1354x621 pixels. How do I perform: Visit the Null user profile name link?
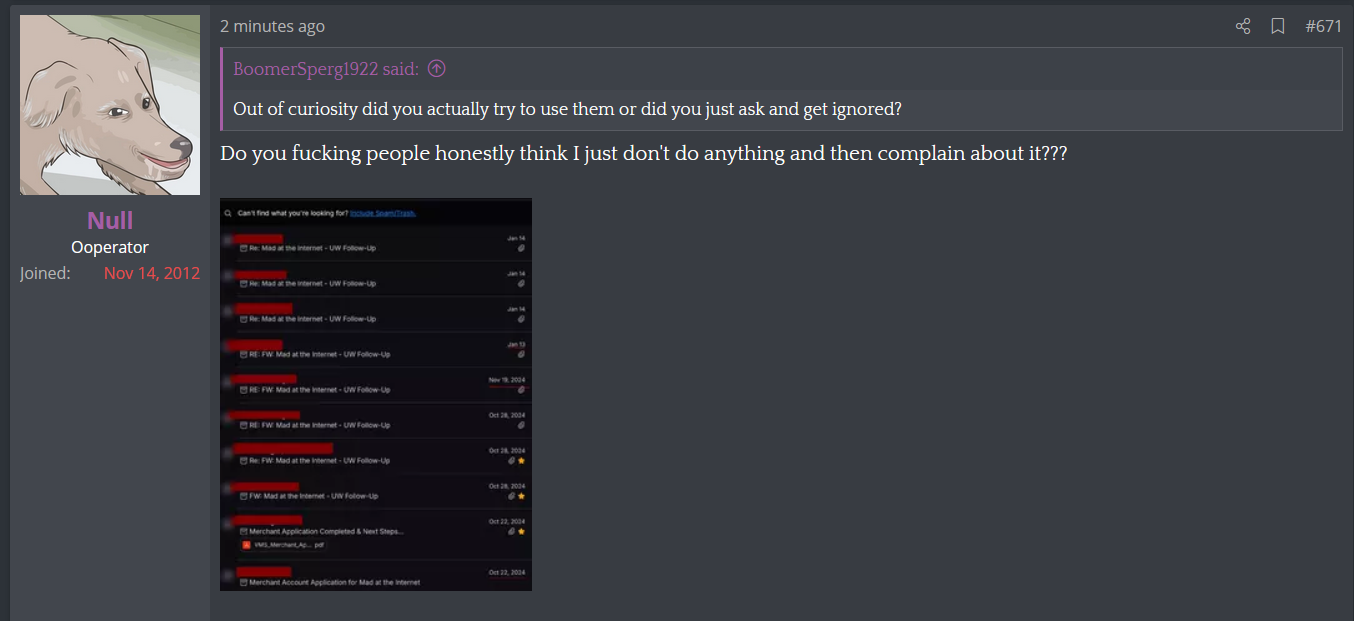110,220
